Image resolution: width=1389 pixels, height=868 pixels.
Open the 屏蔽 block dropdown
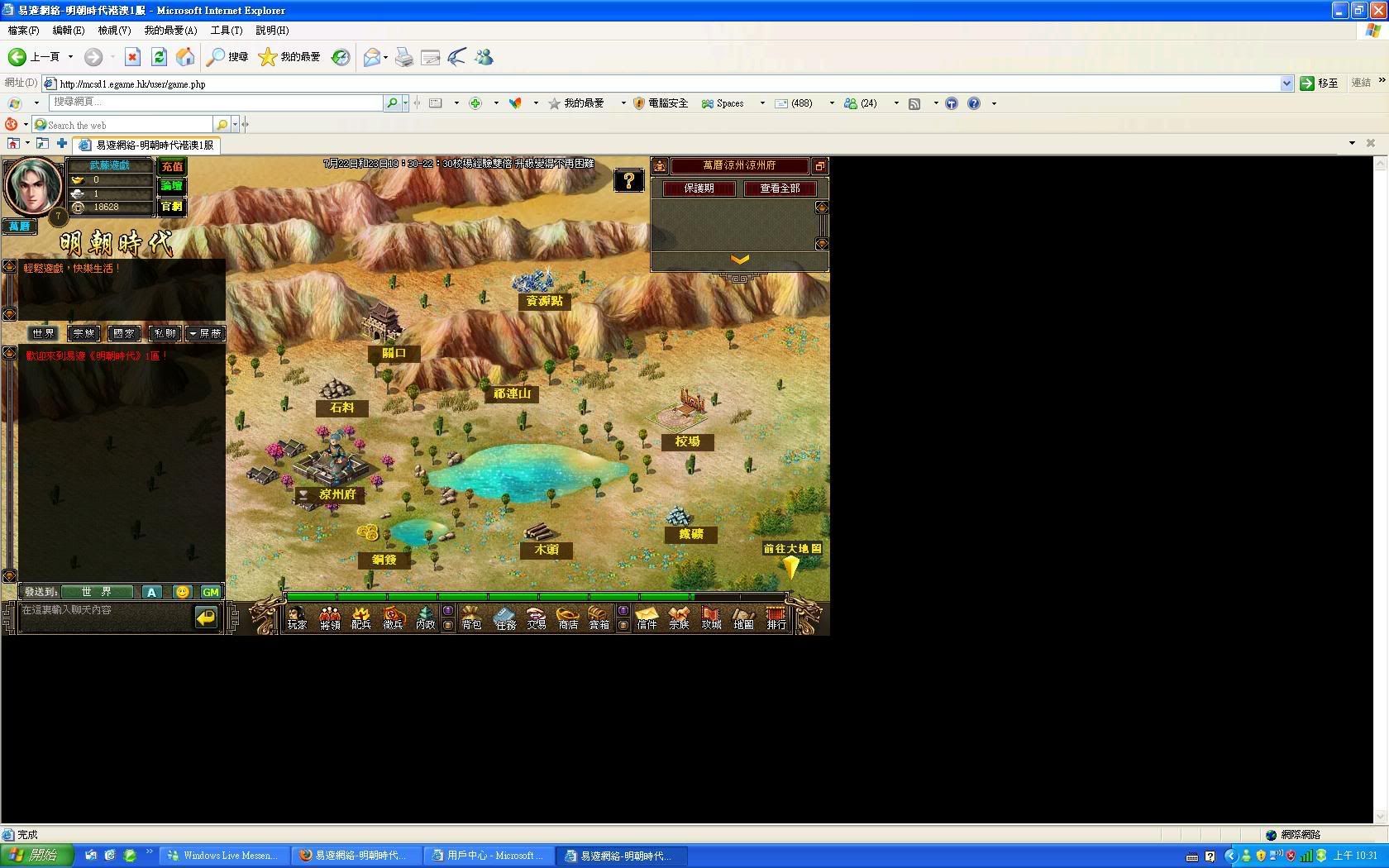click(x=205, y=333)
